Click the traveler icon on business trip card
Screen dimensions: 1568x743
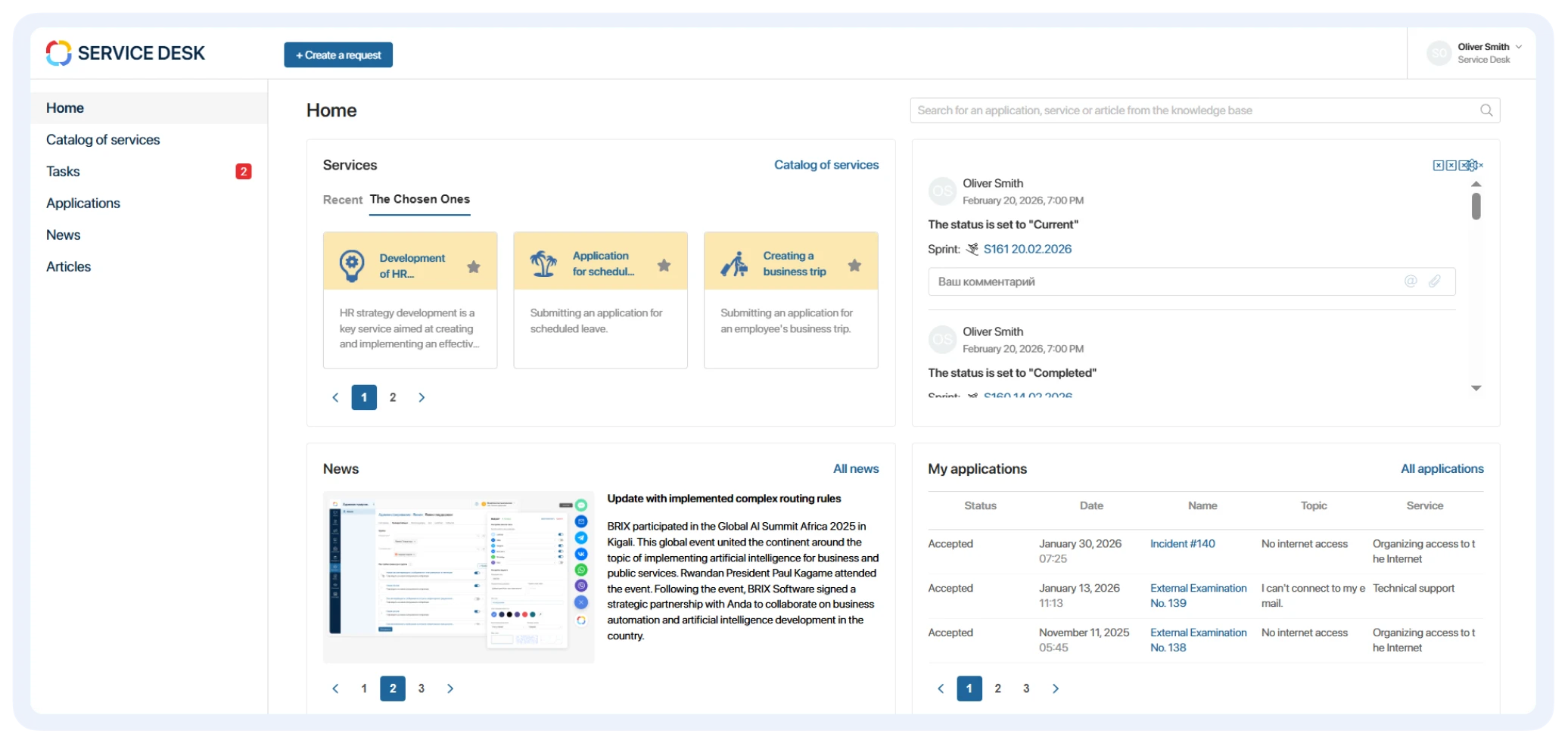tap(734, 264)
